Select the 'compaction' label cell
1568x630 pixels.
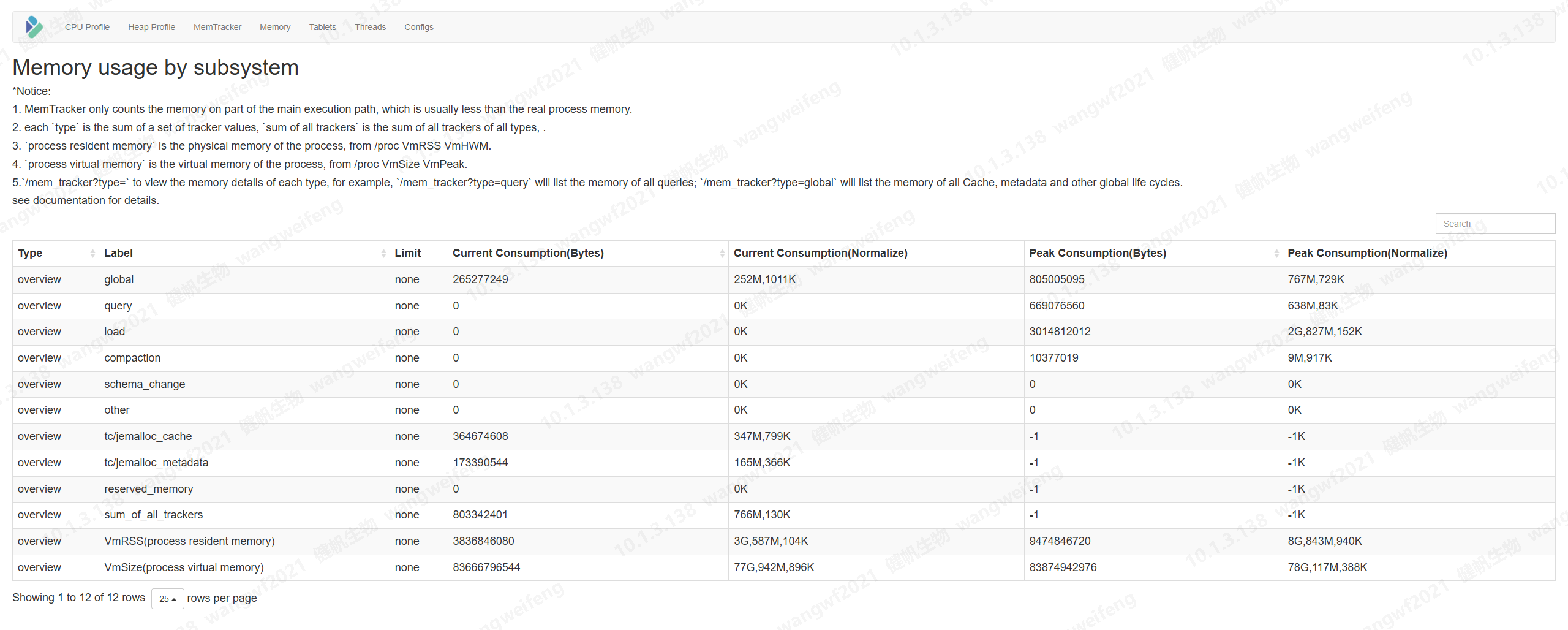244,358
